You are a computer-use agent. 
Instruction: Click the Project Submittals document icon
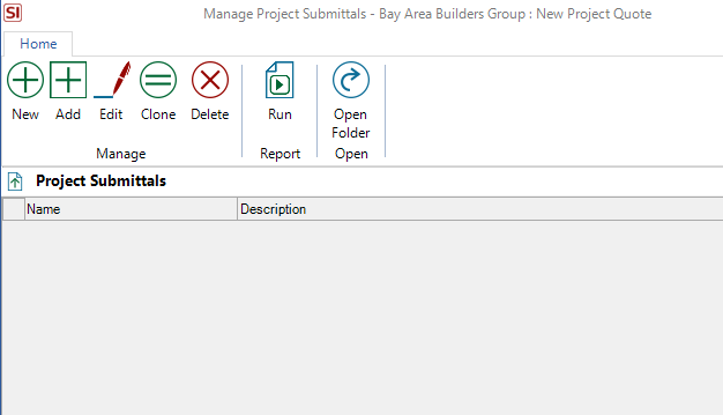tap(15, 181)
